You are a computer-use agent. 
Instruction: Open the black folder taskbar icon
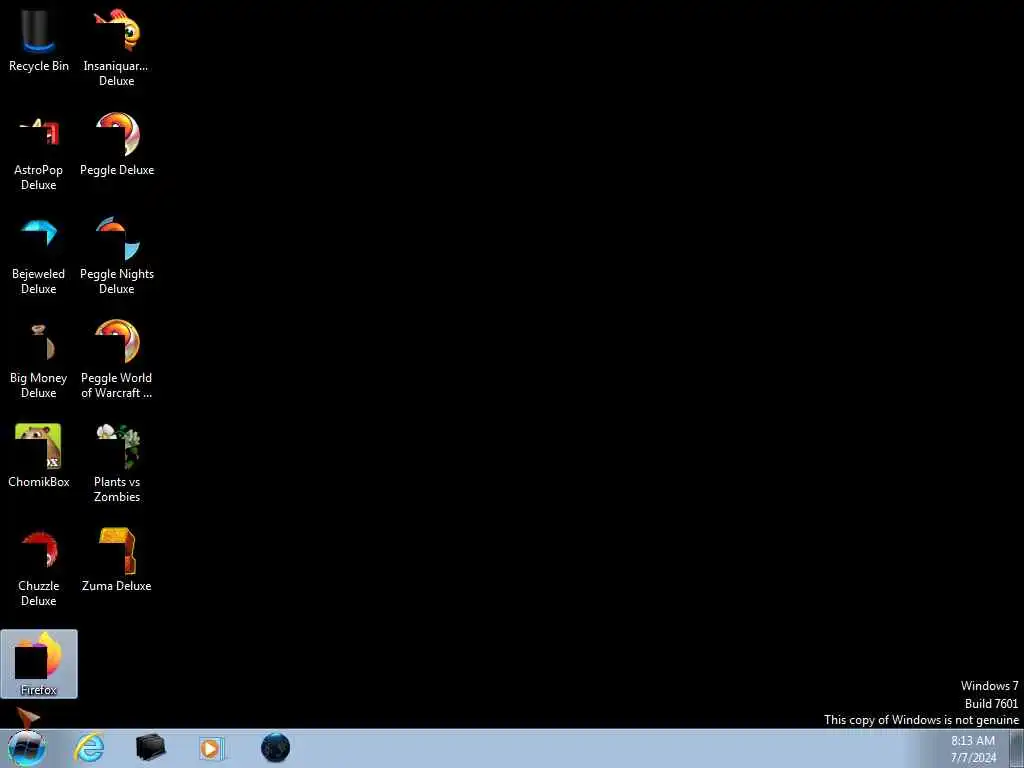(x=150, y=748)
